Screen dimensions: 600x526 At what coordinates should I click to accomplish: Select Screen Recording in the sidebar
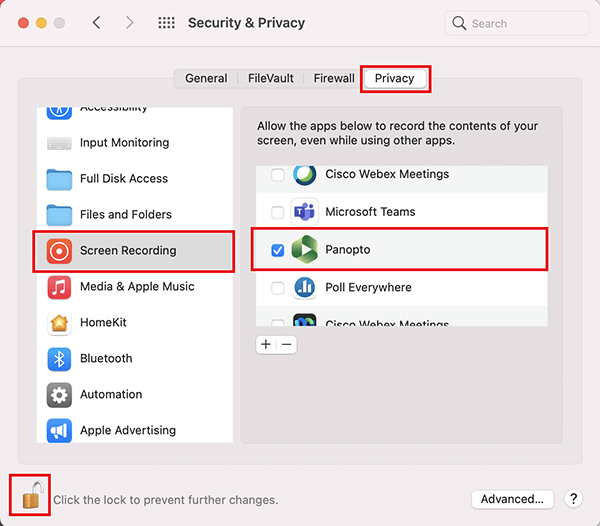(x=134, y=251)
